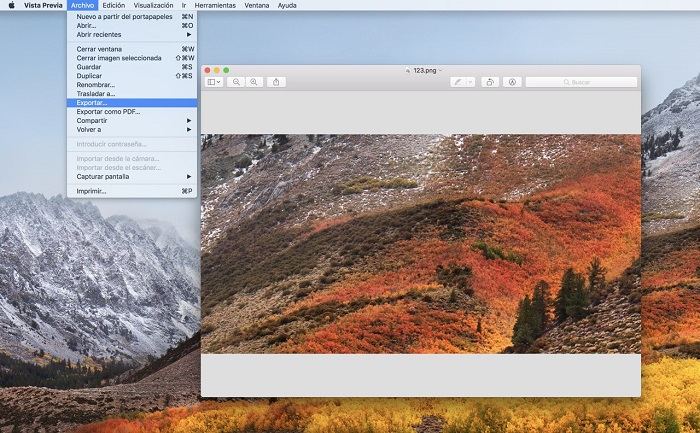This screenshot has width=700, height=433.
Task: Click the markup pen icon
Action: (458, 82)
